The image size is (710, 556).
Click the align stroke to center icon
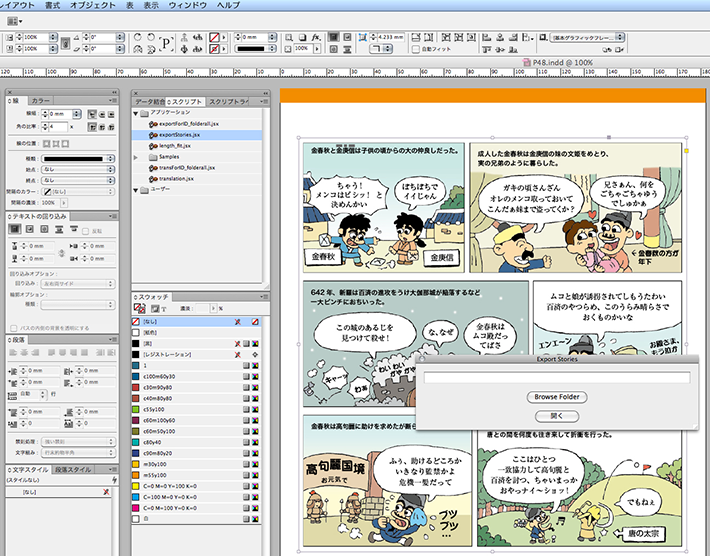[47, 144]
